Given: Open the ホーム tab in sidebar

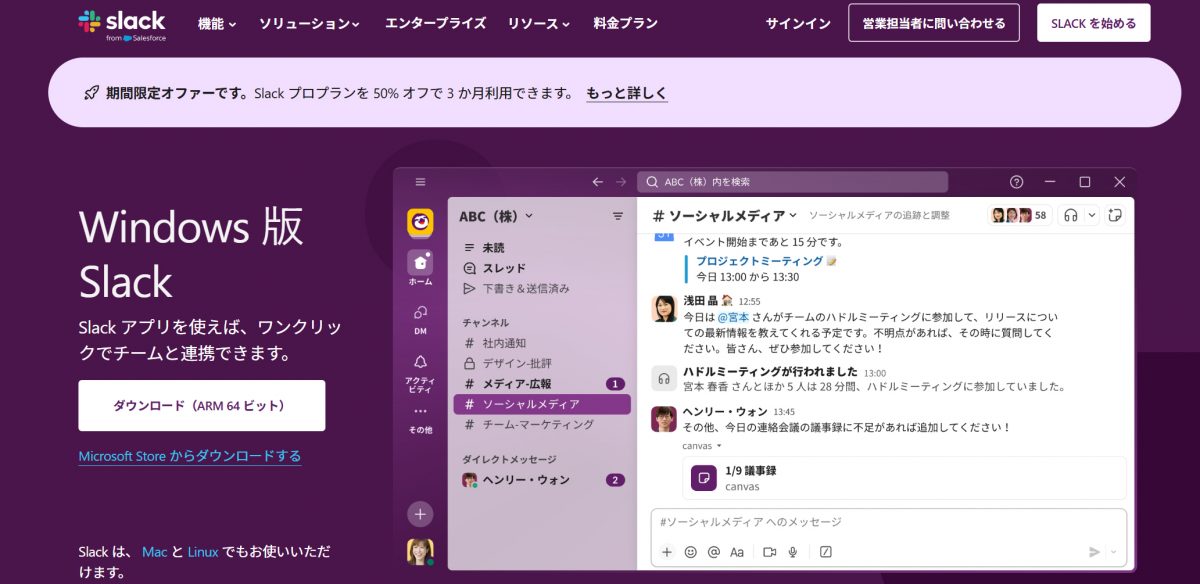Looking at the screenshot, I should tap(420, 267).
